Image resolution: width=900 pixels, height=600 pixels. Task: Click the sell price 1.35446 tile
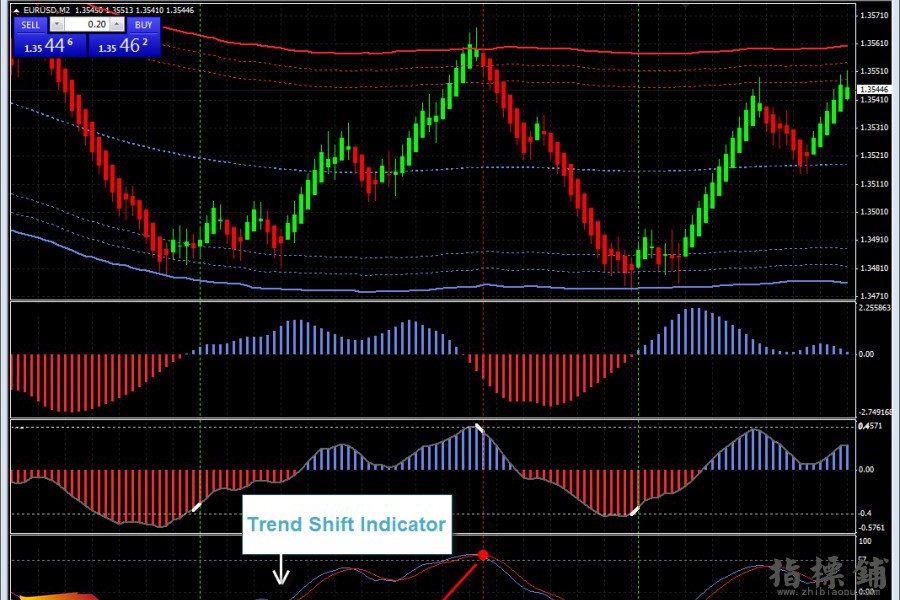coord(50,45)
